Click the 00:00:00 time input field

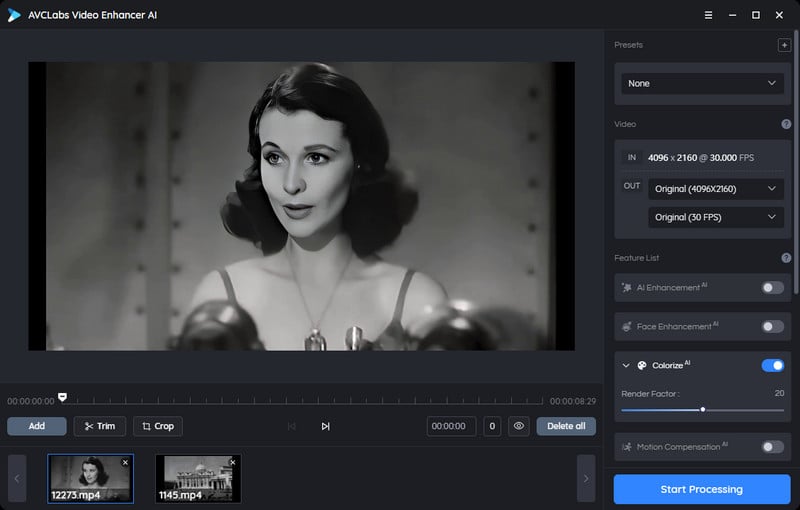click(x=451, y=426)
